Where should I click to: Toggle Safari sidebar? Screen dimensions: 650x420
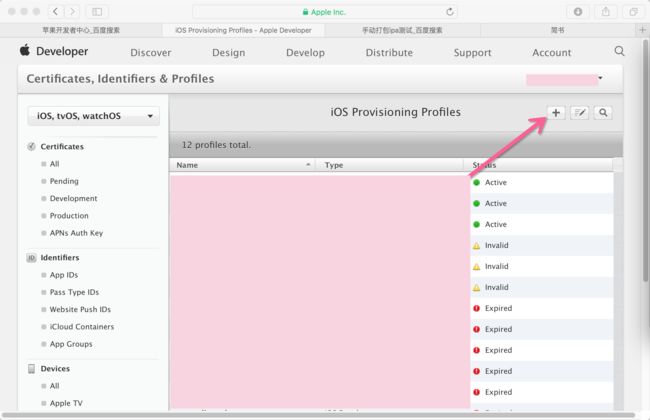97,12
